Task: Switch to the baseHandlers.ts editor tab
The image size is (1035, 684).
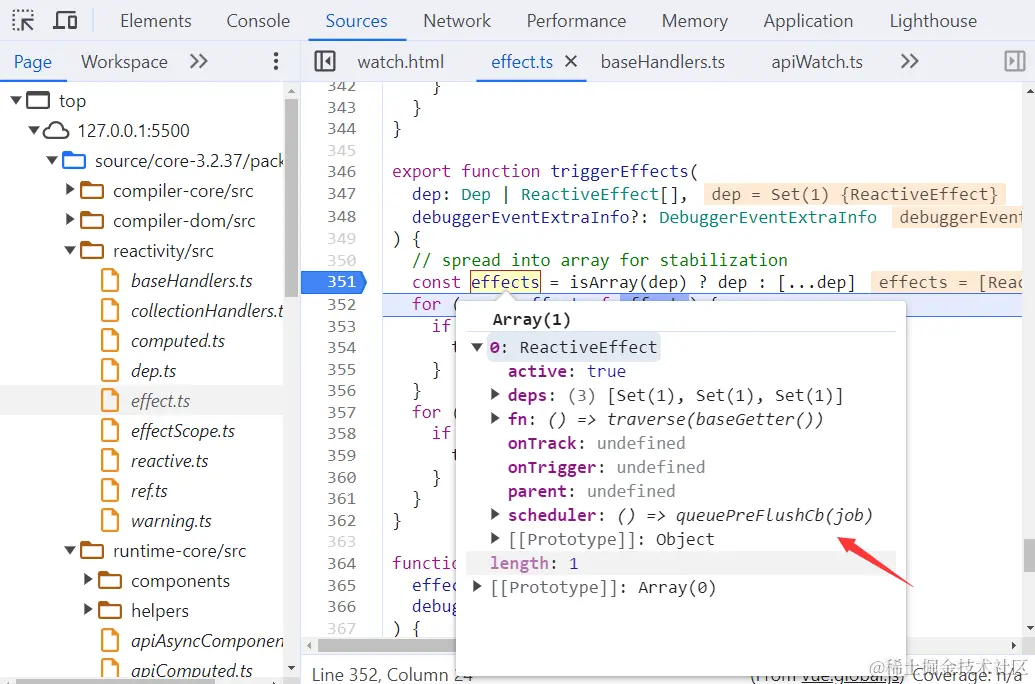Action: [x=663, y=62]
